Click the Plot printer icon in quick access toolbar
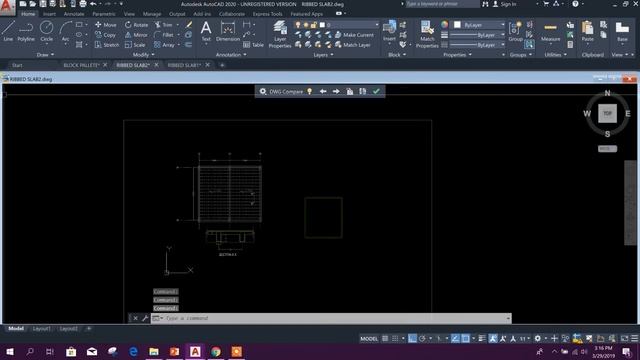The image size is (640, 360). pos(83,4)
